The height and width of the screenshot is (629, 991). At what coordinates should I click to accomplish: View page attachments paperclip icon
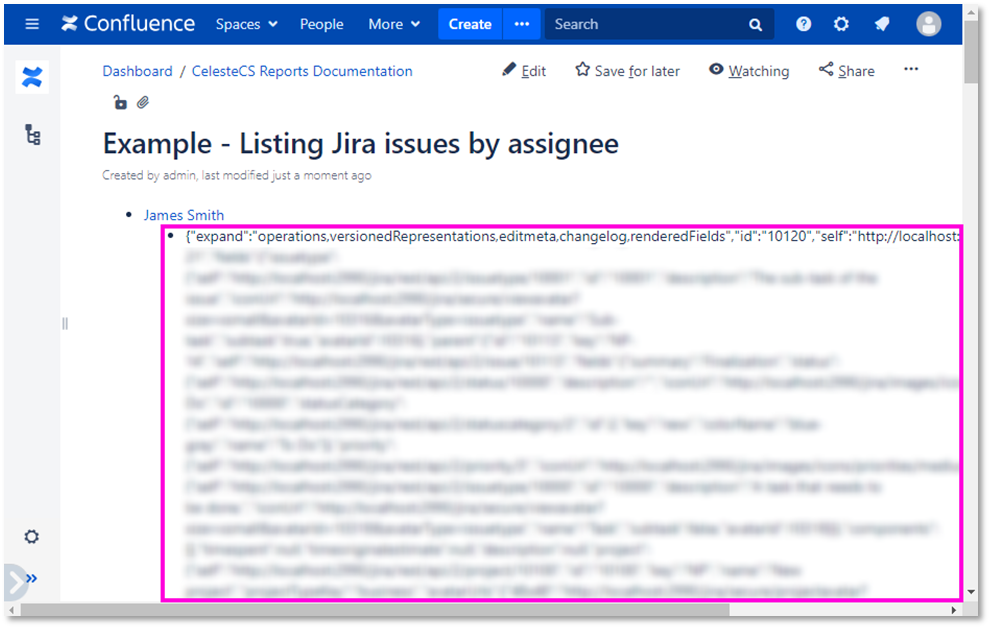(143, 102)
